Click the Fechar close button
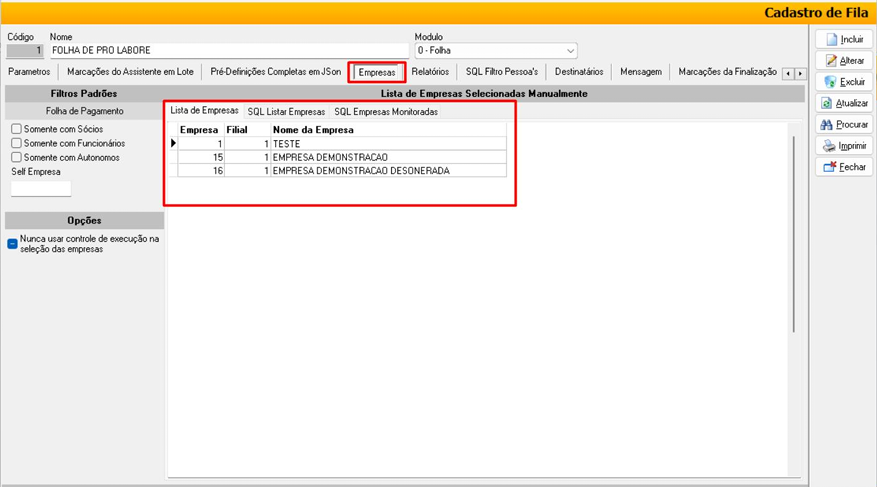 point(843,167)
